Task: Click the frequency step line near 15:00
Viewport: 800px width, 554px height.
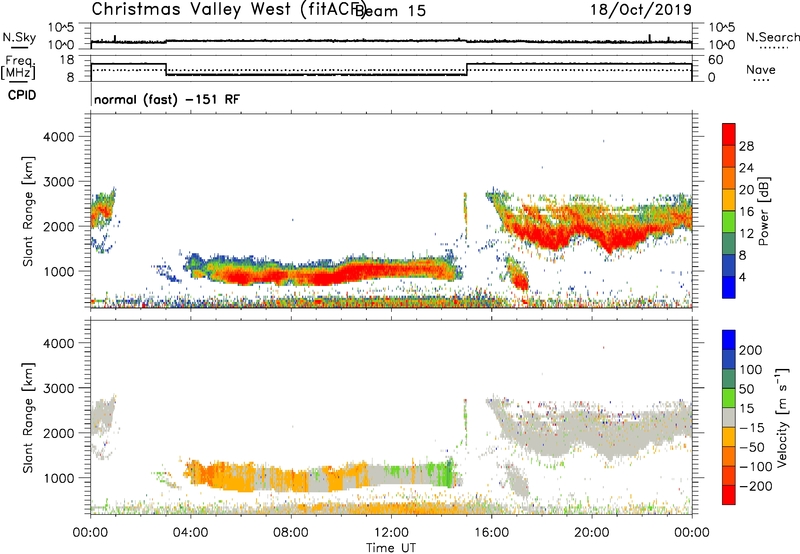Action: point(466,70)
